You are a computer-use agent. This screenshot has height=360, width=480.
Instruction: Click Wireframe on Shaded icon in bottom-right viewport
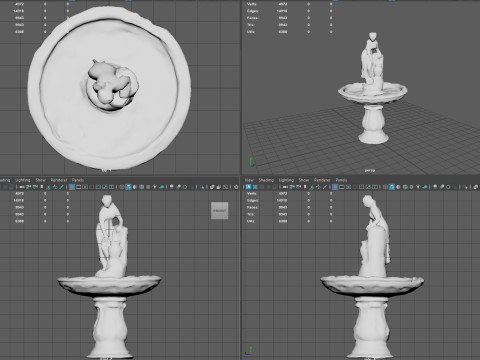pos(405,187)
